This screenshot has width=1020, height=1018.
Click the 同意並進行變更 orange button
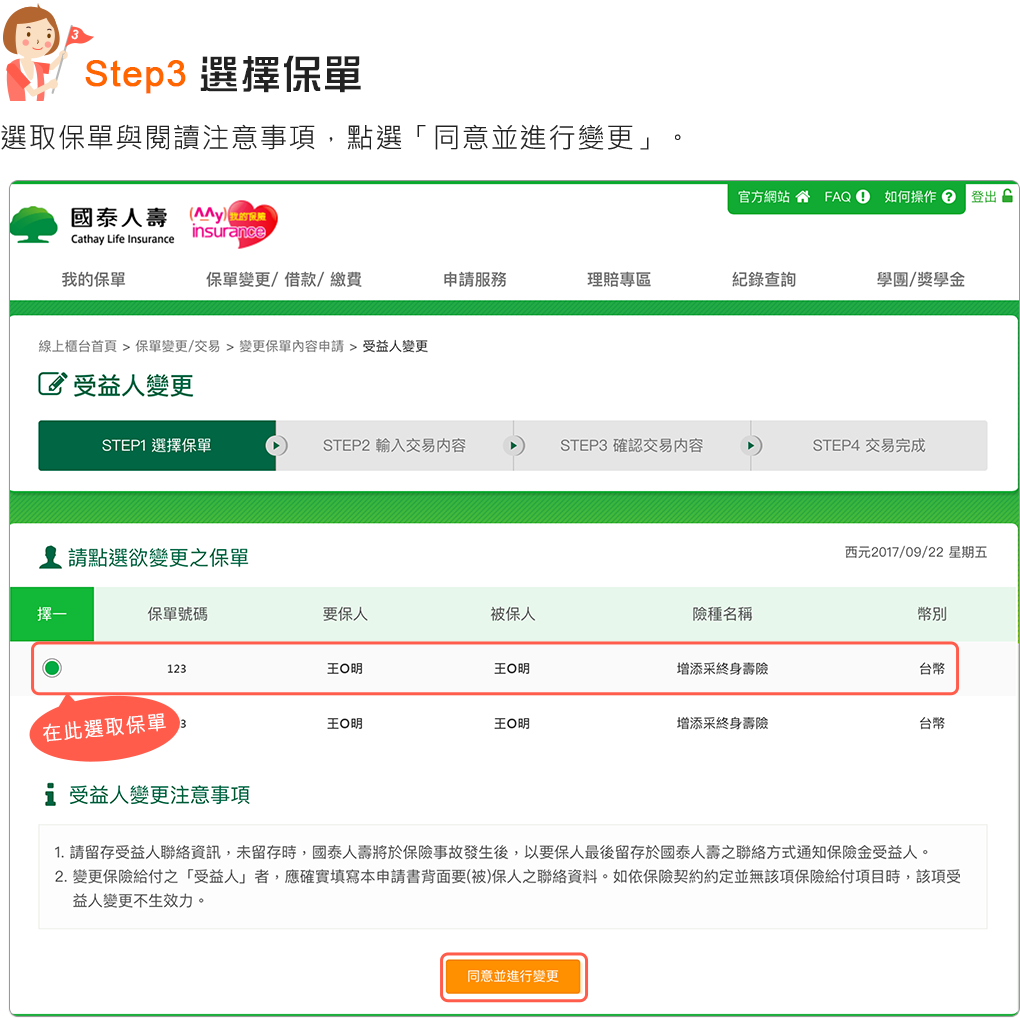tap(513, 976)
